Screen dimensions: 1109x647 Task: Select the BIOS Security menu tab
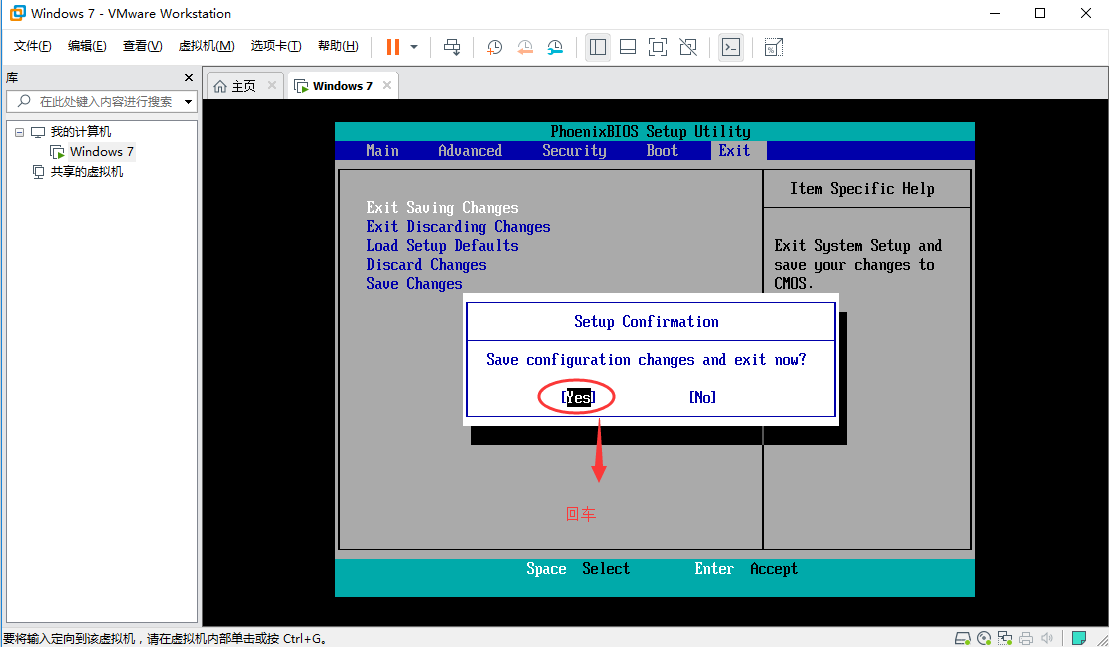coord(574,151)
